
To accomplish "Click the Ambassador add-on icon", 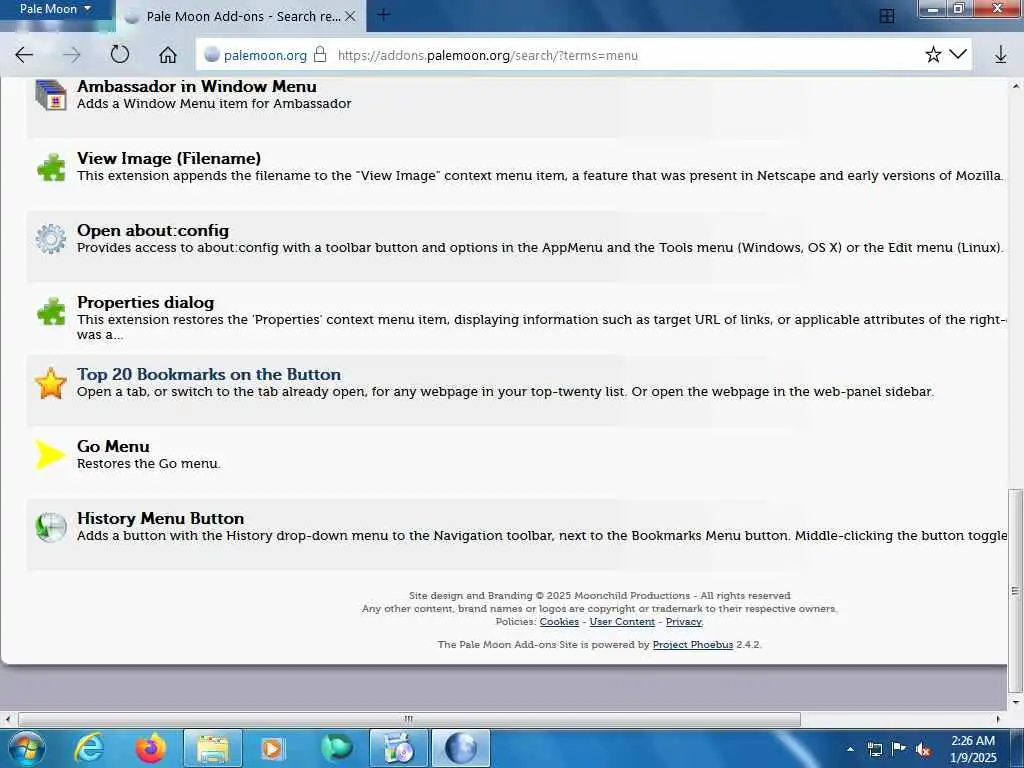I will click(51, 95).
